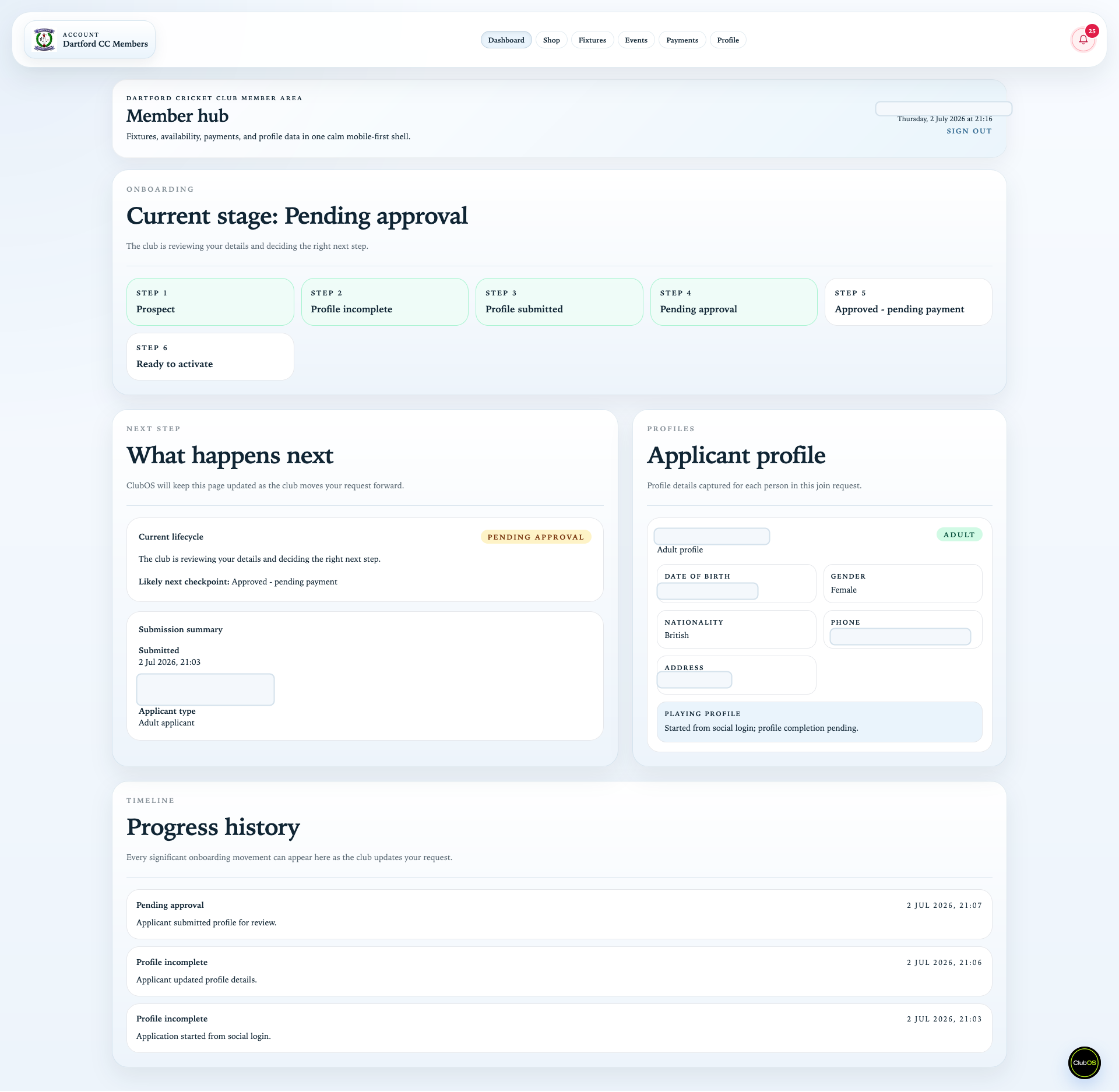The width and height of the screenshot is (1119, 1092).
Task: Select the Step 4 Pending approval card
Action: click(734, 302)
